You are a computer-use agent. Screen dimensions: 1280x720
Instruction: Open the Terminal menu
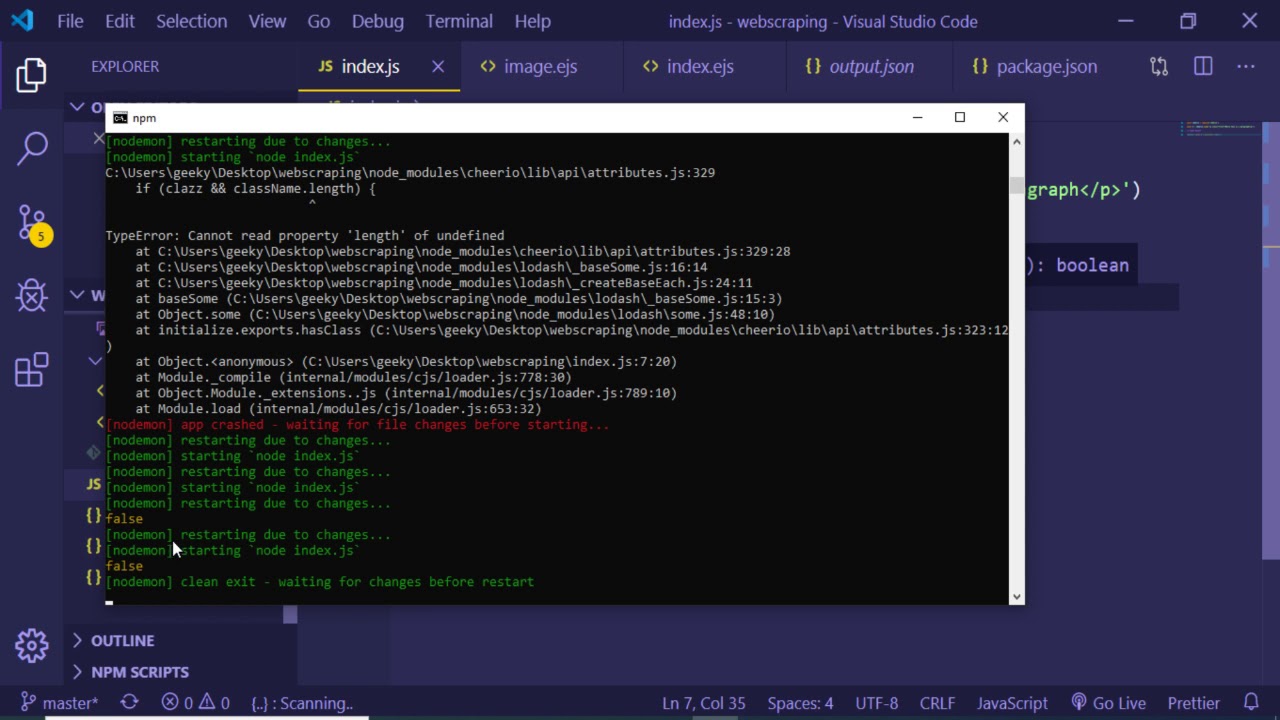point(459,21)
